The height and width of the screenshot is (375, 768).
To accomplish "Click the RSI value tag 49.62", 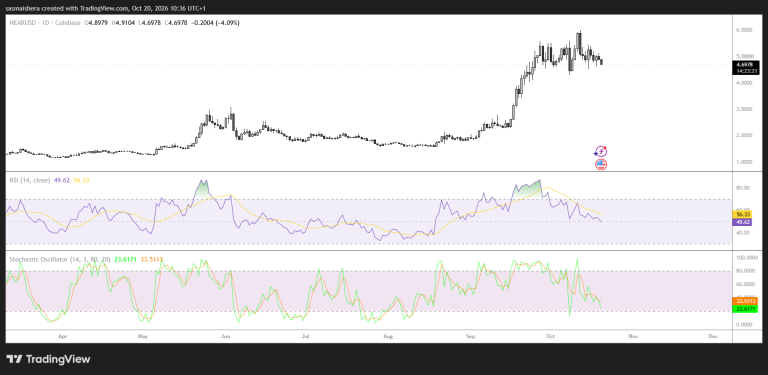I will click(741, 222).
